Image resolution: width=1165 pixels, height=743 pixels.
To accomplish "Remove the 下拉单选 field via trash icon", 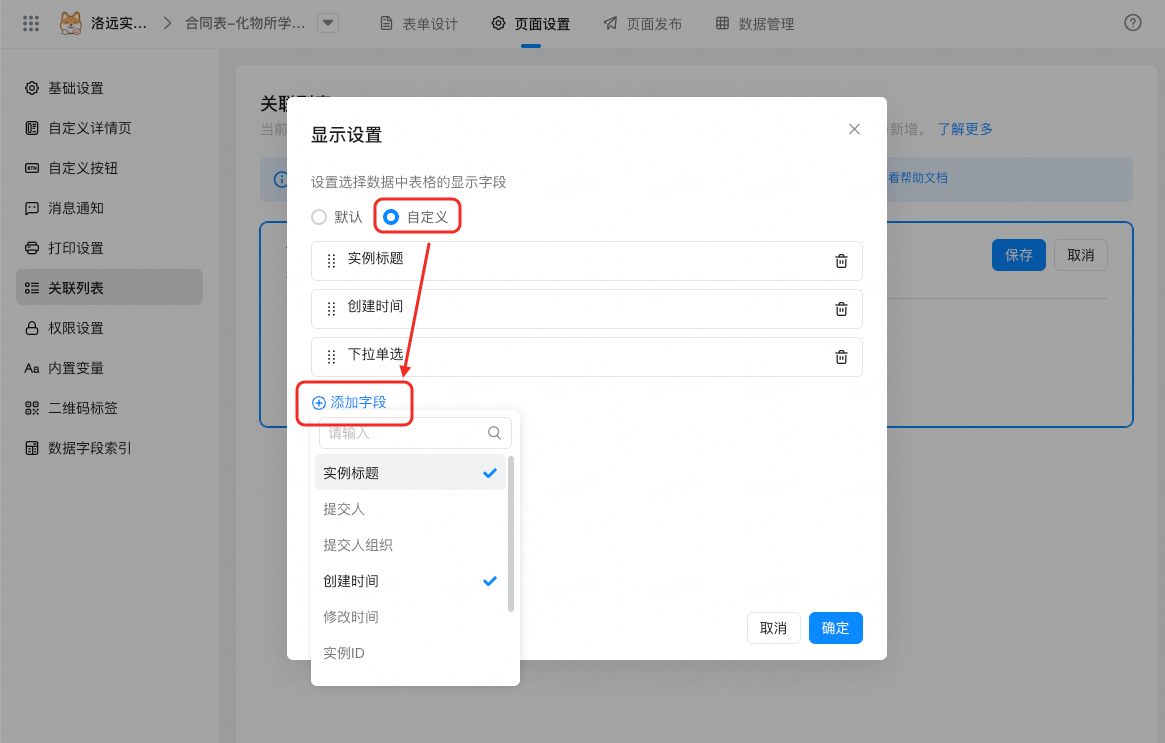I will 841,357.
